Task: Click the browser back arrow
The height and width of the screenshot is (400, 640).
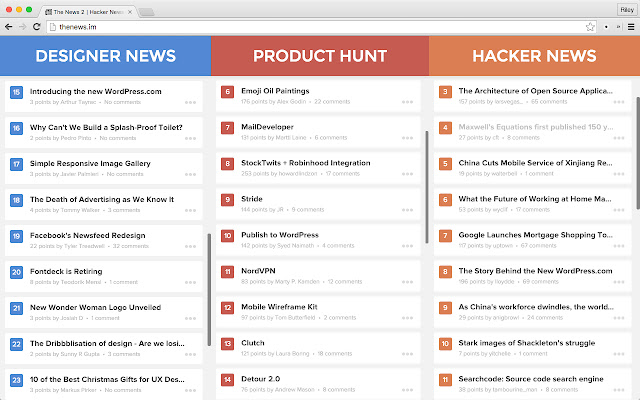Action: [x=9, y=26]
